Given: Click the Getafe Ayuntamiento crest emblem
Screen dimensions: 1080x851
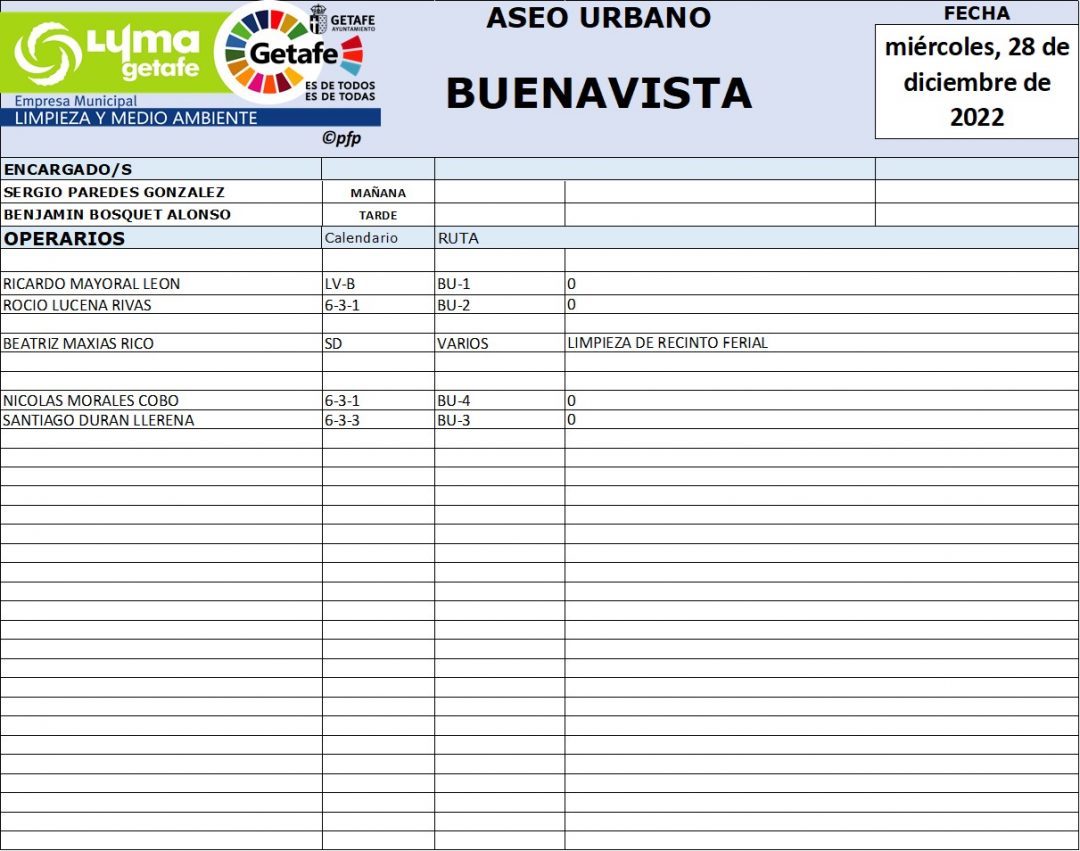Looking at the screenshot, I should click(x=317, y=18).
